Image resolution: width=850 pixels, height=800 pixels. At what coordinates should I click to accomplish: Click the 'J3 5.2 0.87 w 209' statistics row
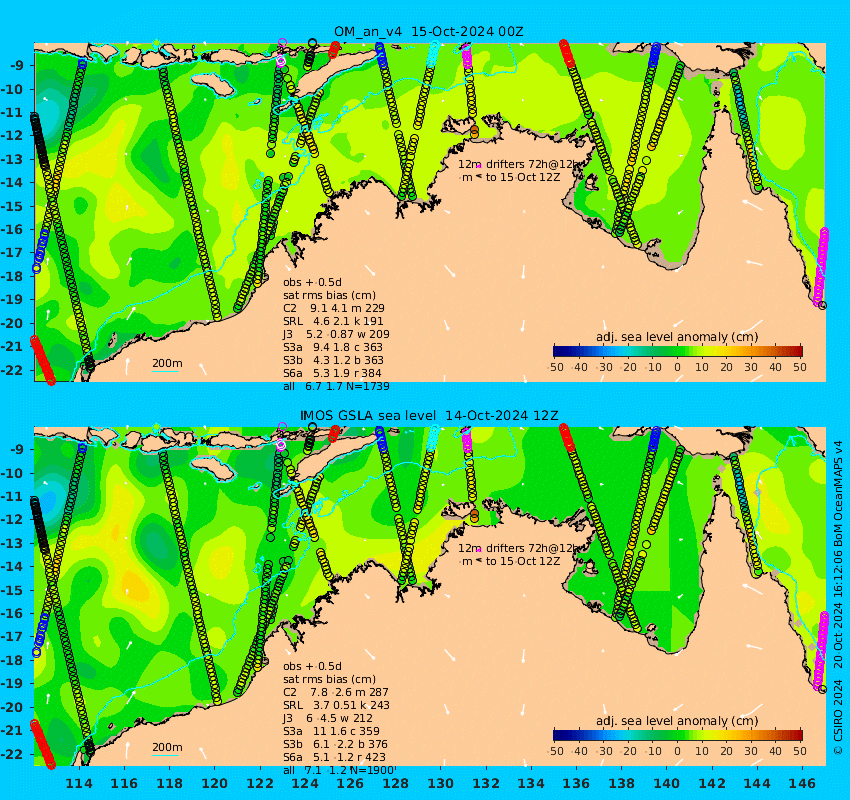point(336,334)
